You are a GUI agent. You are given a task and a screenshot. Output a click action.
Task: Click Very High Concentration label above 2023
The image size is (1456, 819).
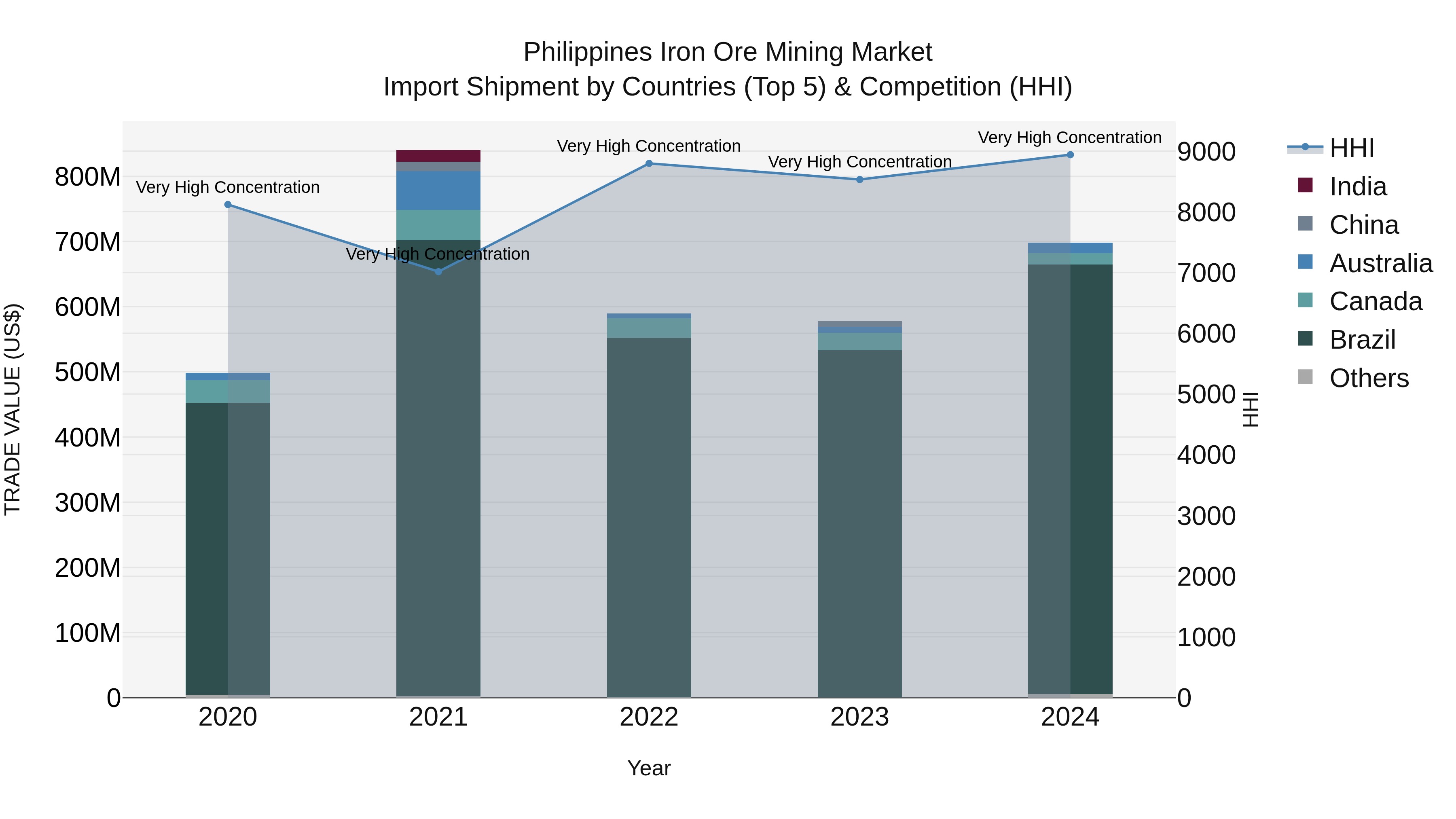[860, 162]
